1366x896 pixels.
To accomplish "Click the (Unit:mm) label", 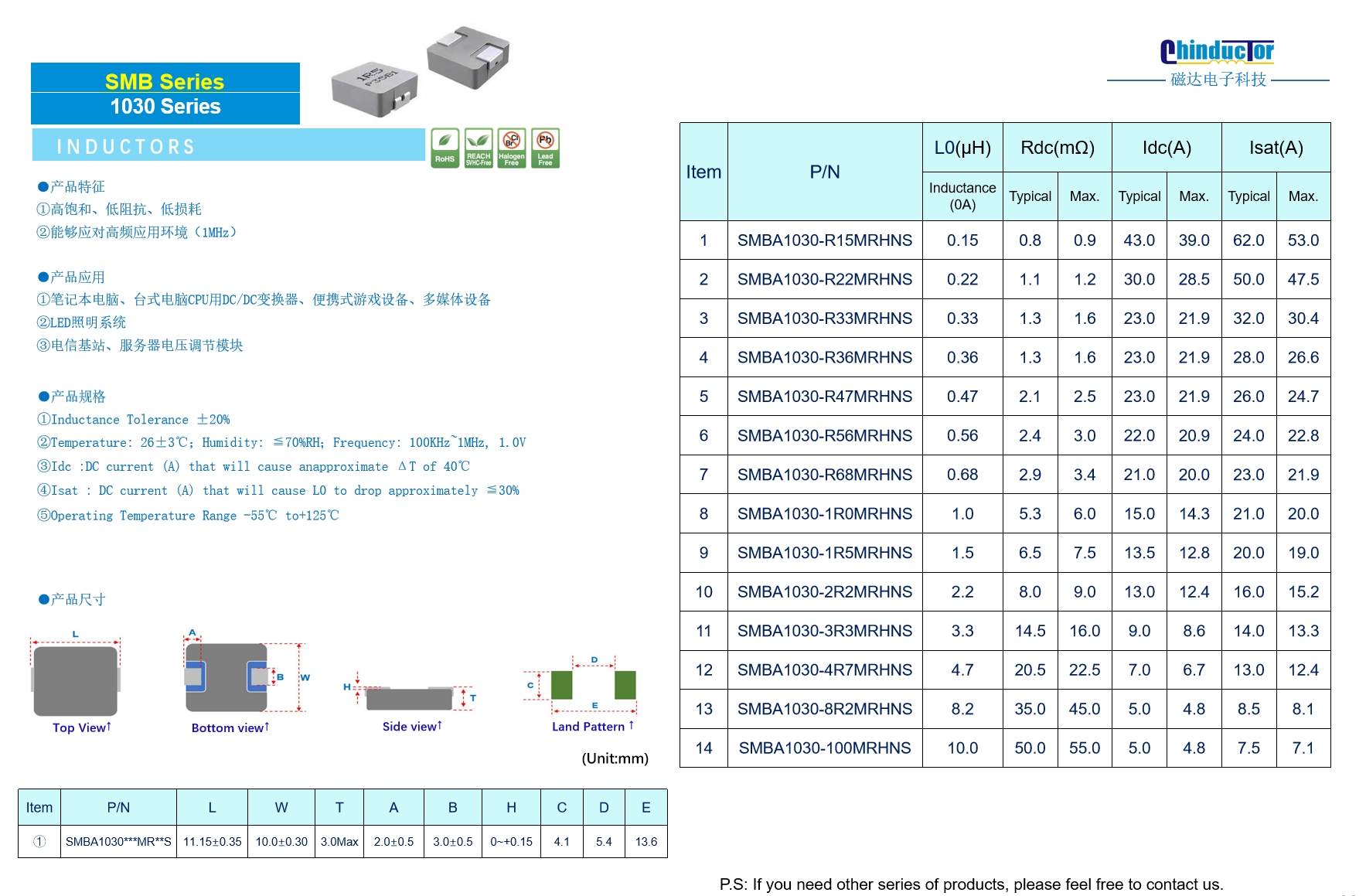I will click(x=615, y=758).
